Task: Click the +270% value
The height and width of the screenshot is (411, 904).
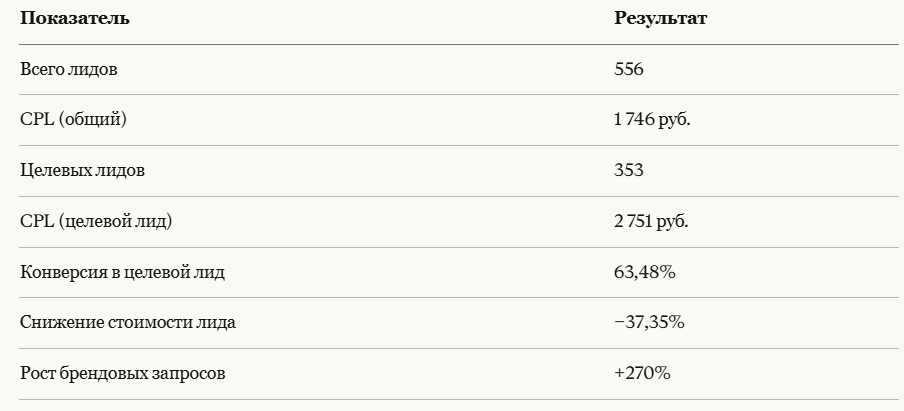Action: (x=642, y=373)
